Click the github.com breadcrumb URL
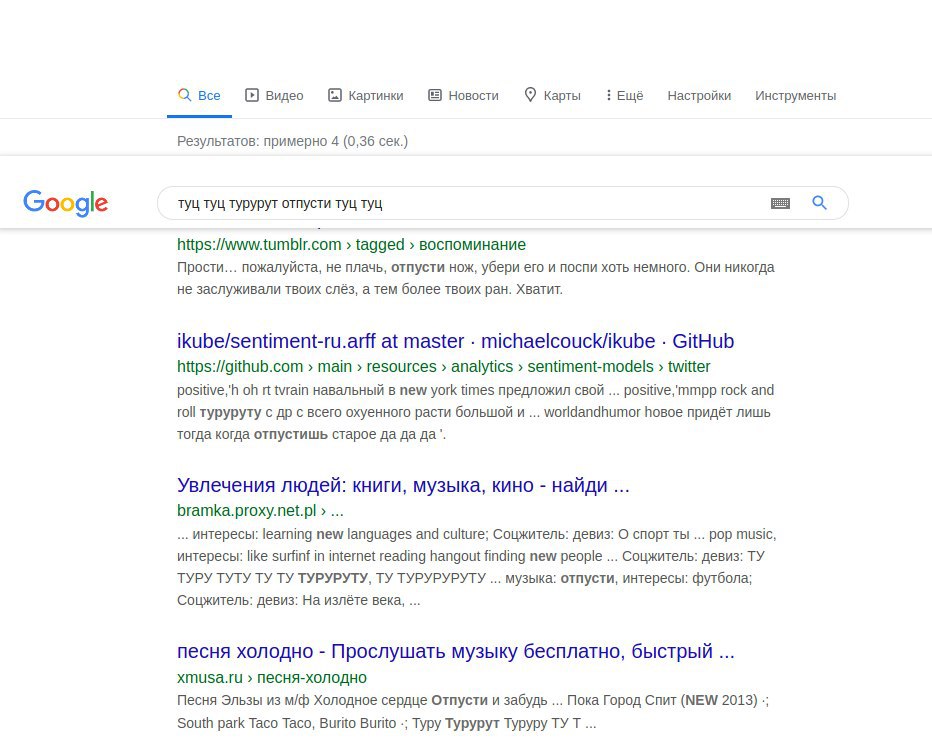The height and width of the screenshot is (745, 932). pyautogui.click(x=443, y=366)
